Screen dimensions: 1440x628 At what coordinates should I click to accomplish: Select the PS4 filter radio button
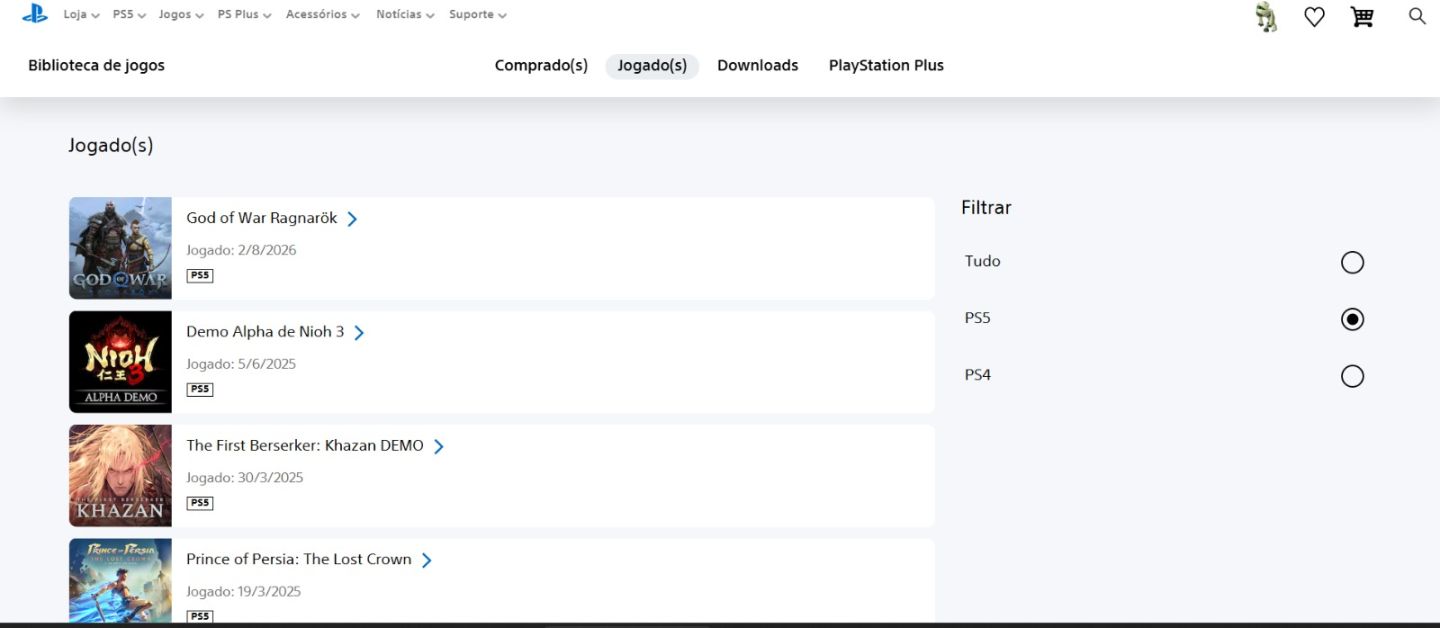[x=1352, y=376]
